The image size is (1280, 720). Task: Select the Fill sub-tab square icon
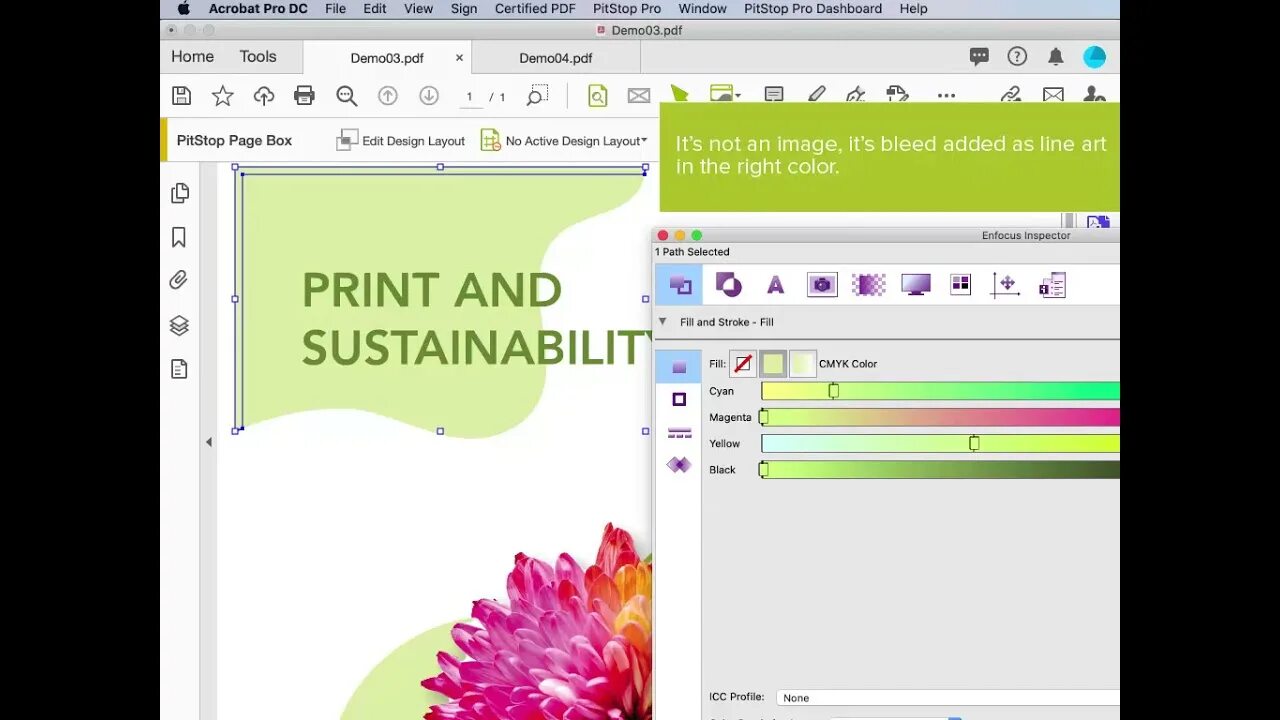click(679, 367)
